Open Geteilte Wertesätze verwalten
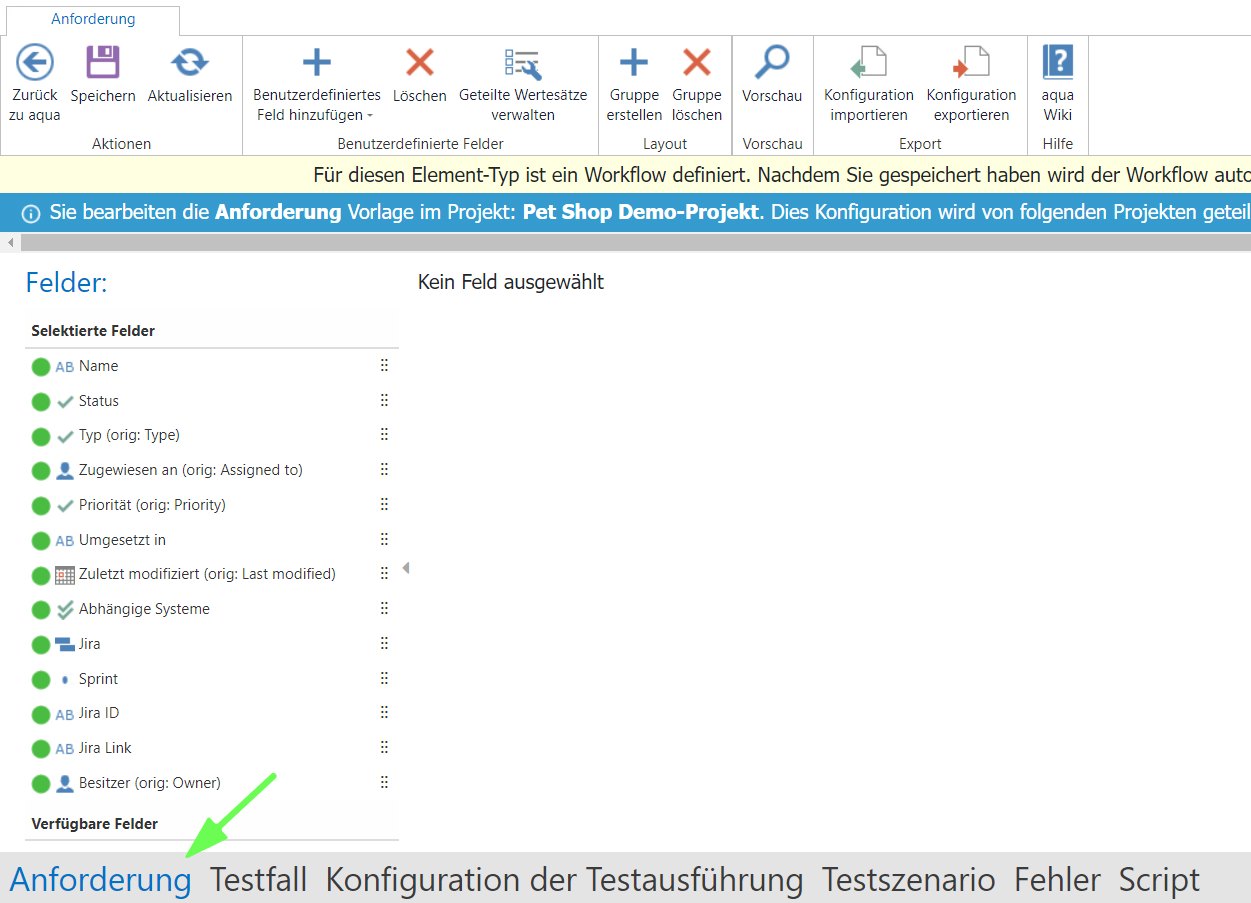This screenshot has height=903, width=1251. [x=522, y=63]
